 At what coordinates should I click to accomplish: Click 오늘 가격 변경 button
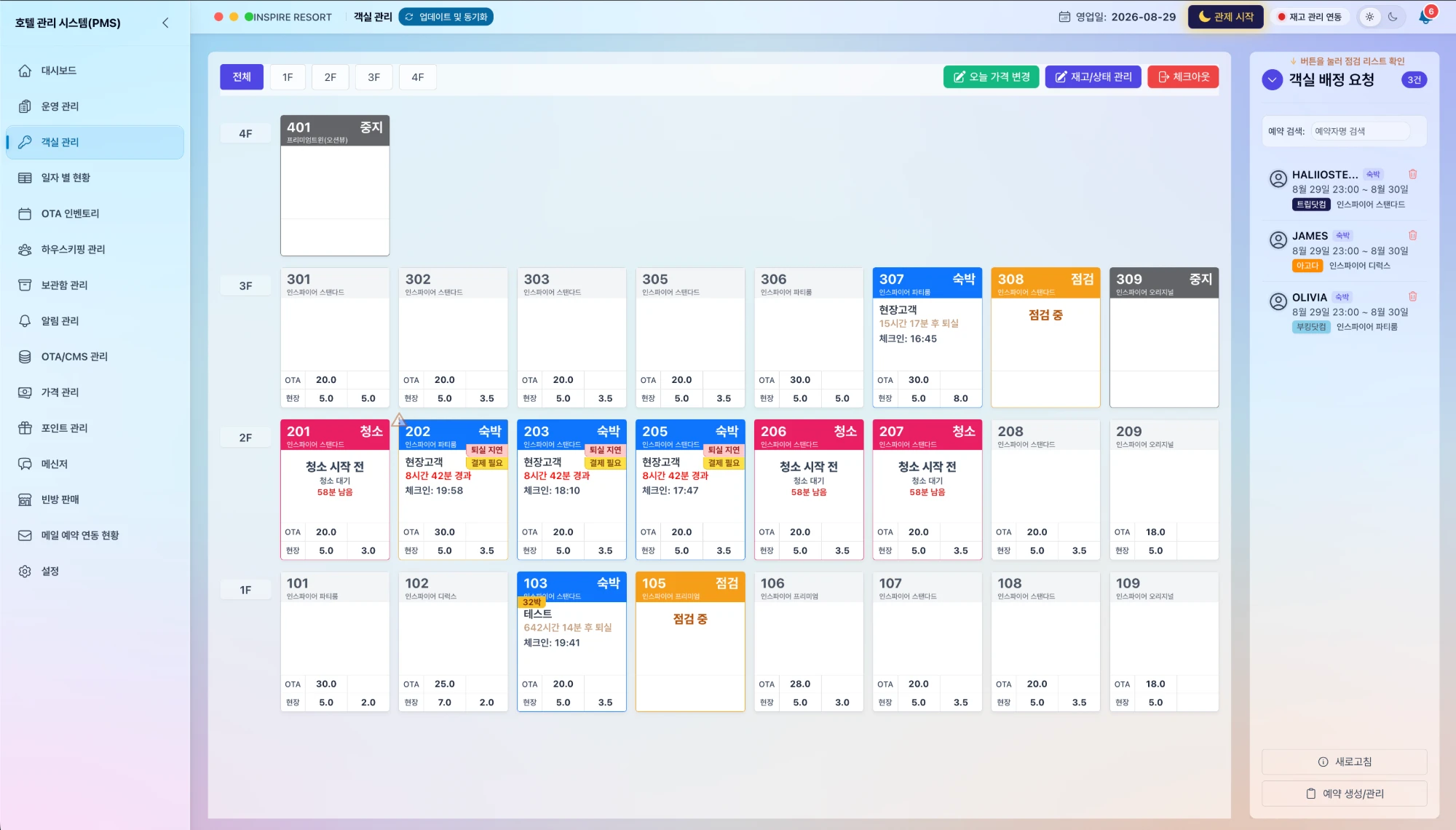(x=991, y=76)
